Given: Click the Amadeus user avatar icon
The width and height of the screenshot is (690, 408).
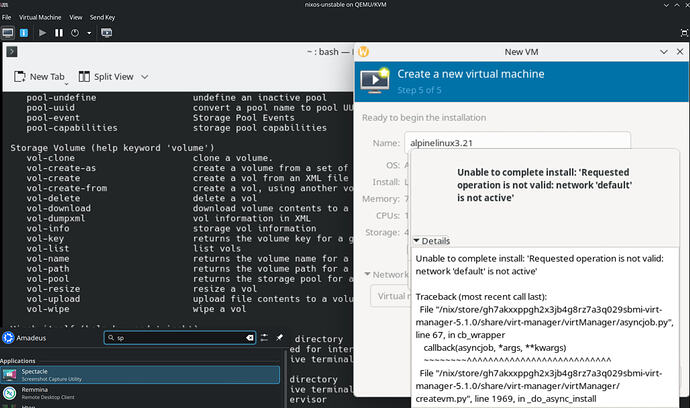Looking at the screenshot, I should click(8, 338).
